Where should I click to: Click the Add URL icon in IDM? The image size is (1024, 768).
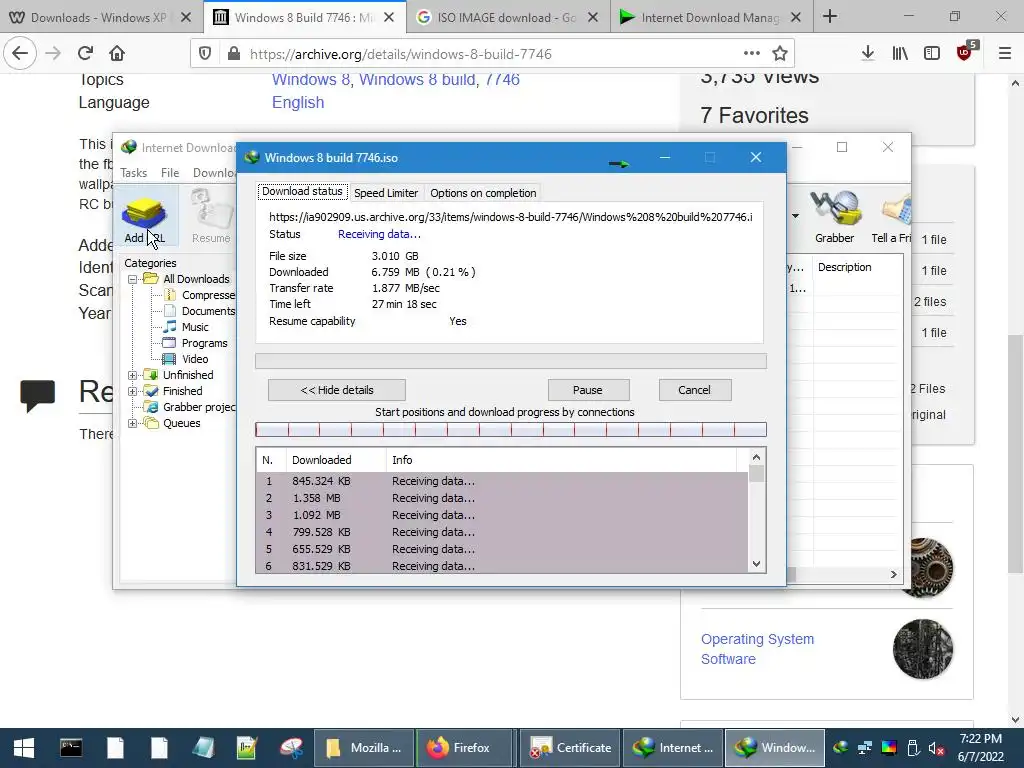click(144, 214)
